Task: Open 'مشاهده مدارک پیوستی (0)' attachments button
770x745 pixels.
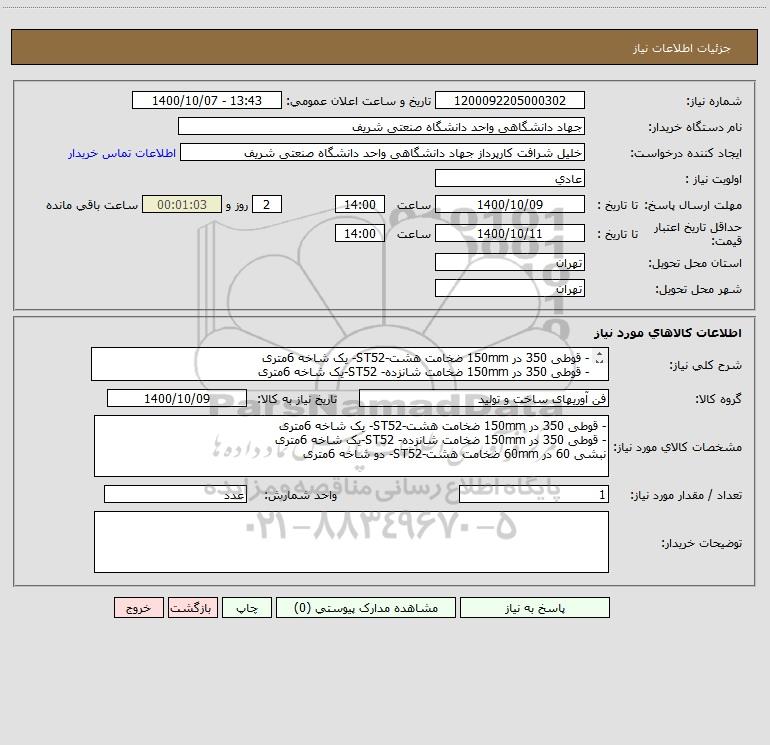Action: click(x=366, y=607)
